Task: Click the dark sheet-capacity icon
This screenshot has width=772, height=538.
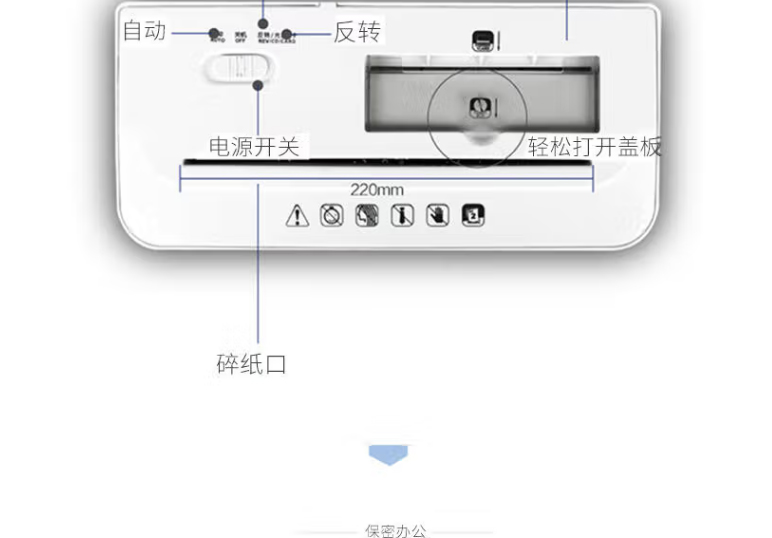Action: tap(473, 216)
